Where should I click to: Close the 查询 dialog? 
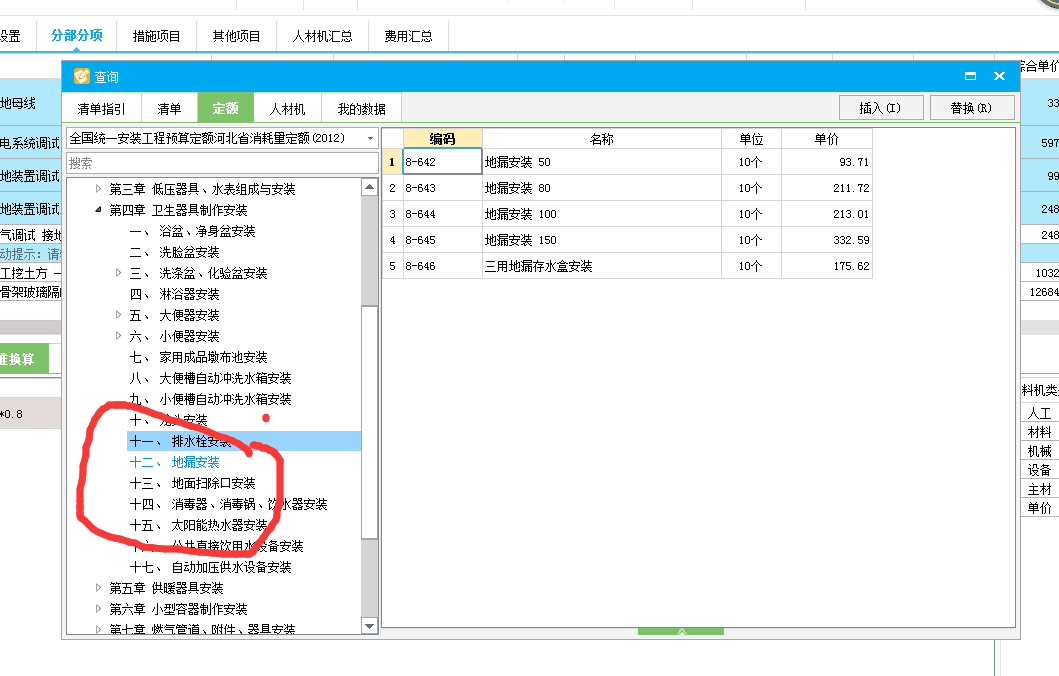[1000, 76]
